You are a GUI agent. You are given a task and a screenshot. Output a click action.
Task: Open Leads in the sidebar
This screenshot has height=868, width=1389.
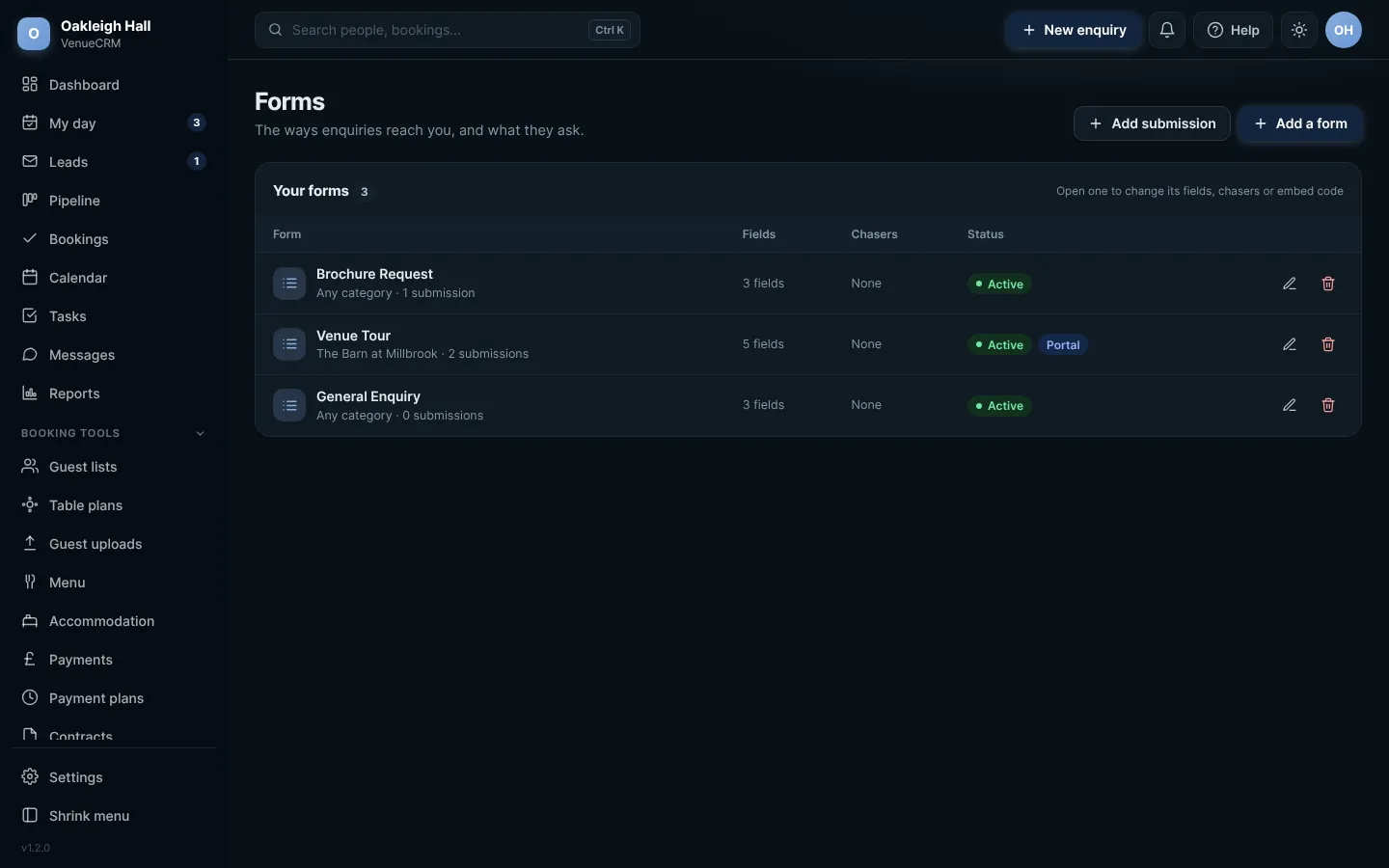(x=114, y=162)
